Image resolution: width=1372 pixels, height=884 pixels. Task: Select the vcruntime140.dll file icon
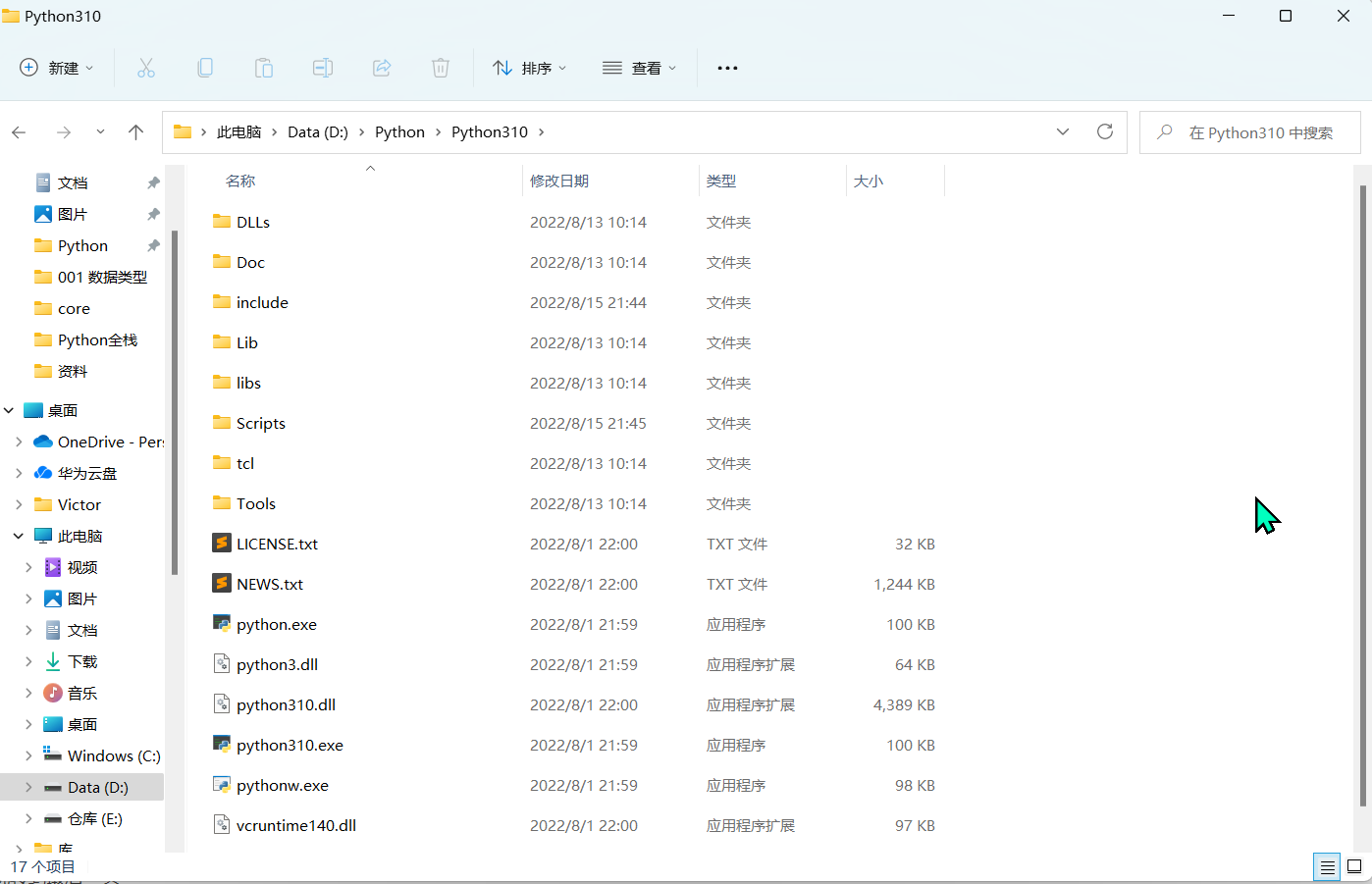pos(222,825)
